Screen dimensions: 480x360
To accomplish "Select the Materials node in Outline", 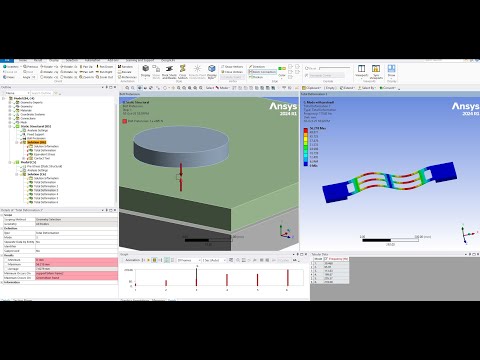I will [x=26, y=110].
